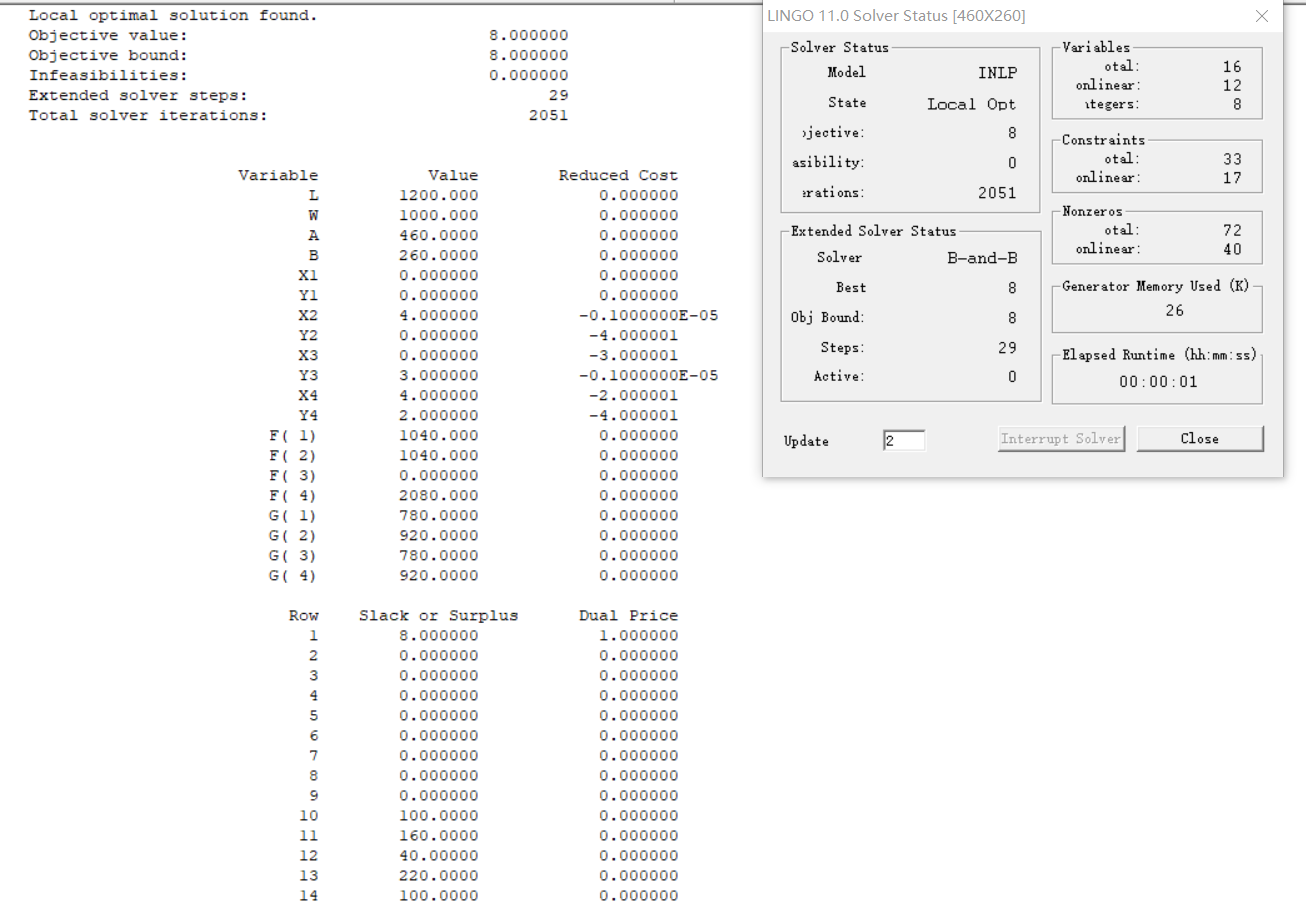Screen dimensions: 1306x910
Task: Click the variable name X3
Action: point(308,356)
